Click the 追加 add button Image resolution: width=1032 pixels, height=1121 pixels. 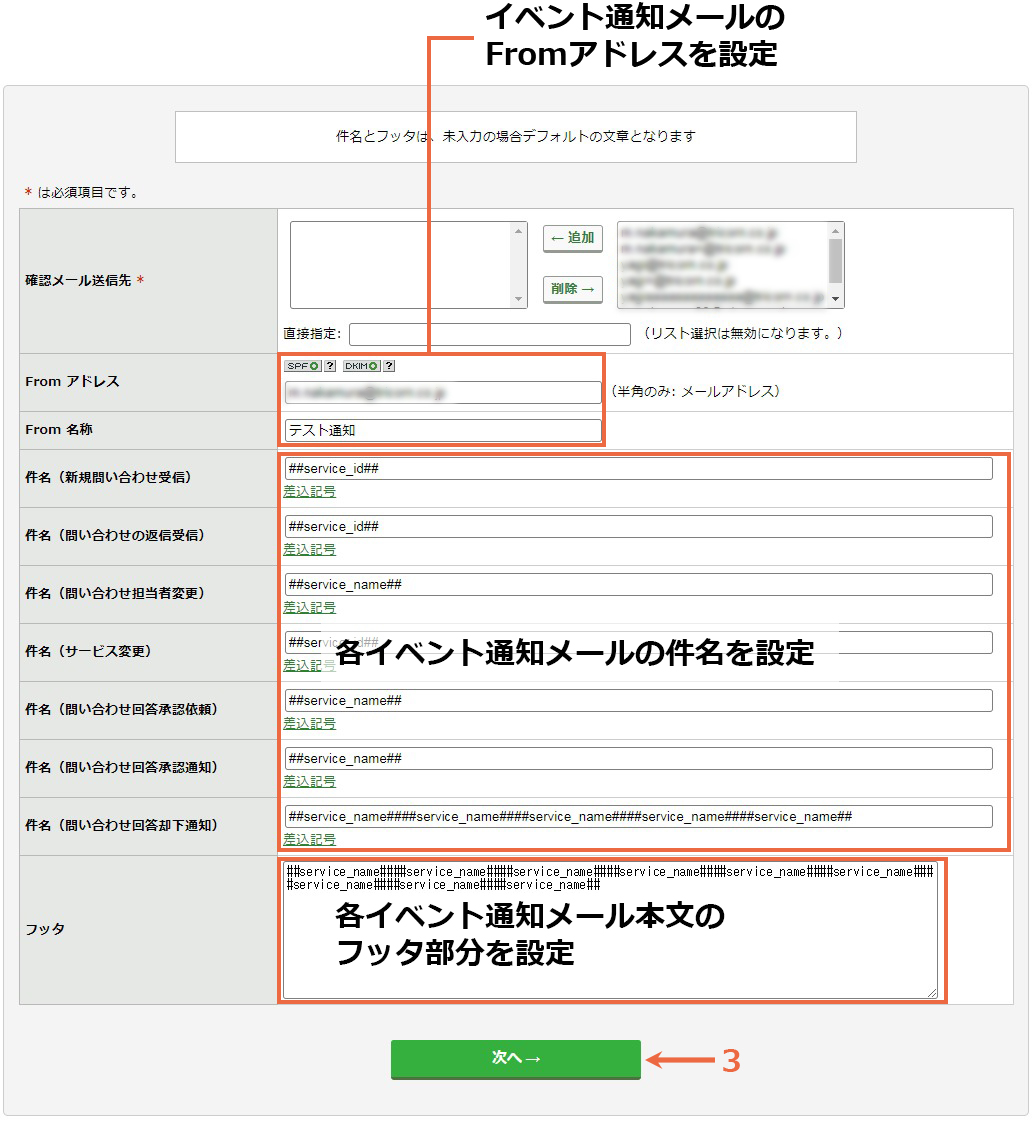pyautogui.click(x=572, y=238)
